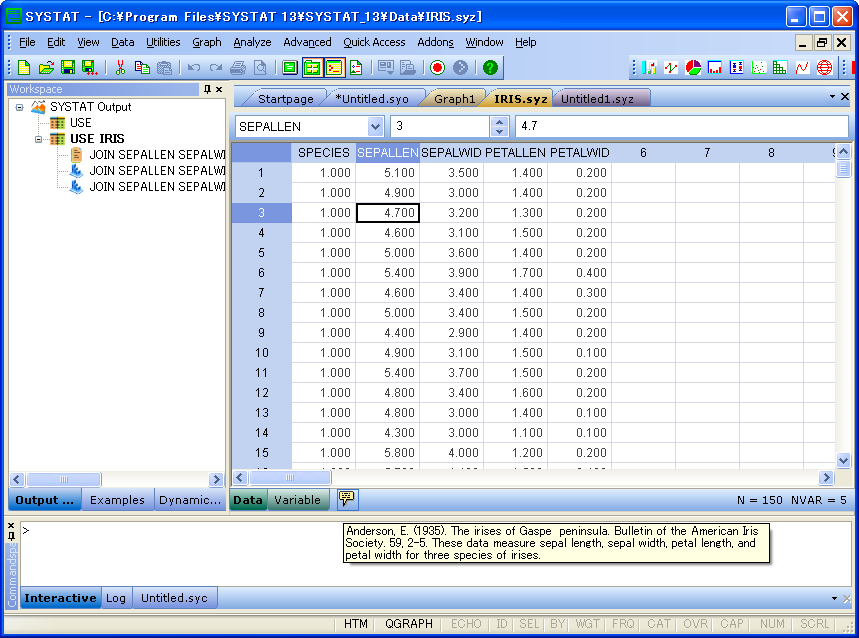Open the Untitled.syc commandspace tab
Image resolution: width=859 pixels, height=638 pixels.
pos(174,598)
